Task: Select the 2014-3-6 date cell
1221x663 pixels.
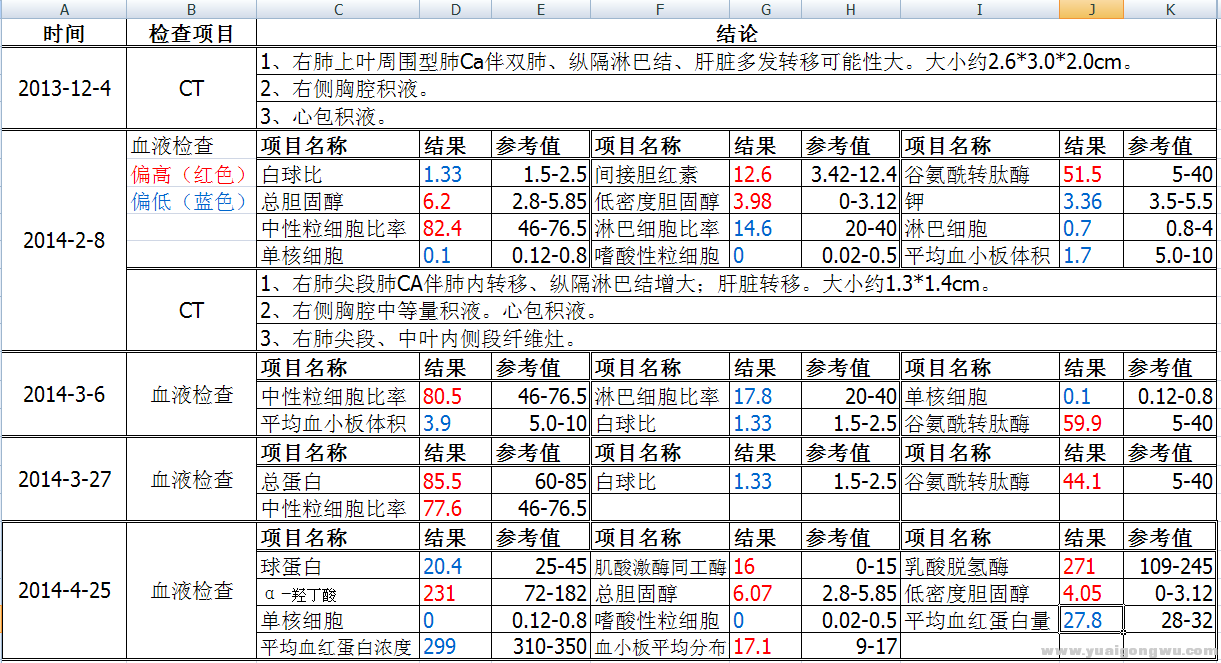Action: (64, 394)
